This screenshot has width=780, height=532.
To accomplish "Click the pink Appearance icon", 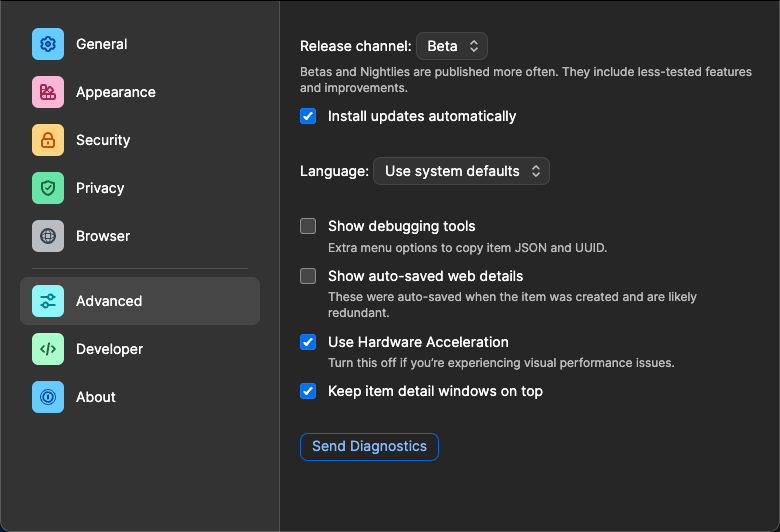I will 48,92.
